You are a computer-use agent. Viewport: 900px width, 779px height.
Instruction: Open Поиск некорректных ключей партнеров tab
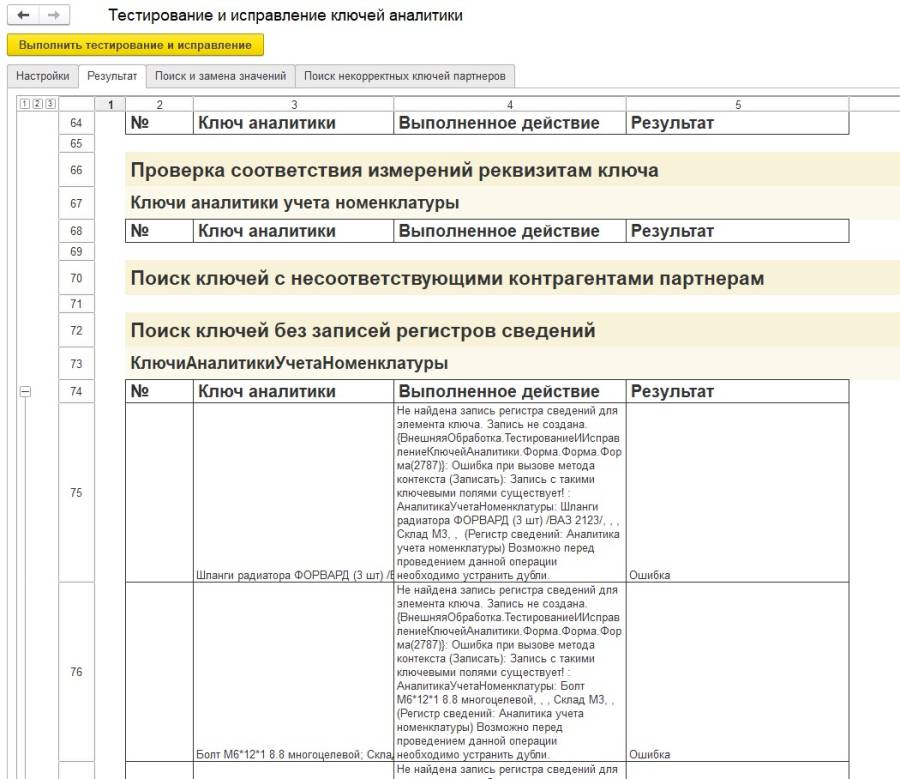(x=405, y=76)
